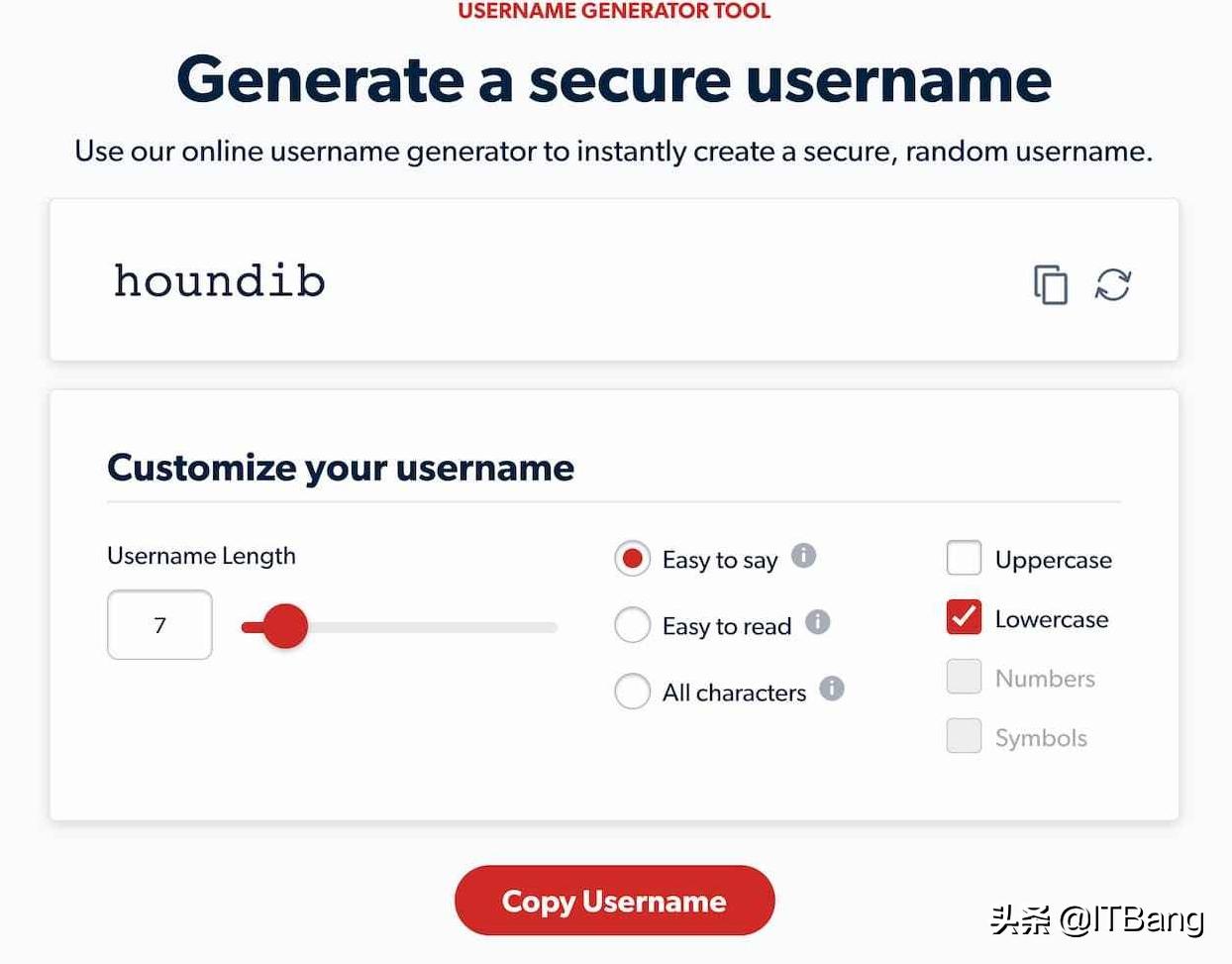Uncheck the Lowercase checkbox
The image size is (1232, 964).
pos(963,617)
